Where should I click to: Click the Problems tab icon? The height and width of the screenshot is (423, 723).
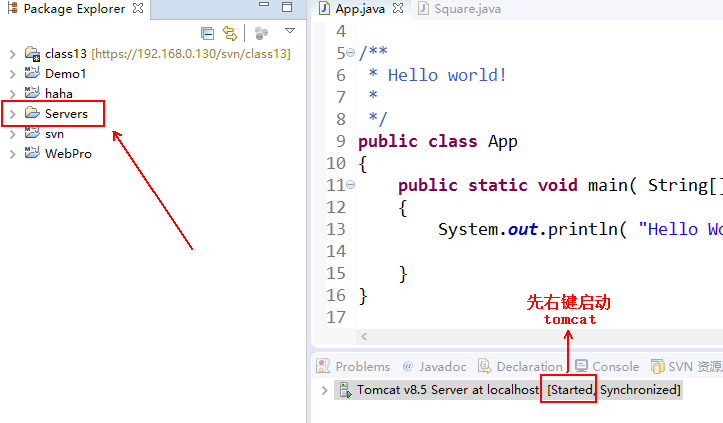(x=323, y=366)
